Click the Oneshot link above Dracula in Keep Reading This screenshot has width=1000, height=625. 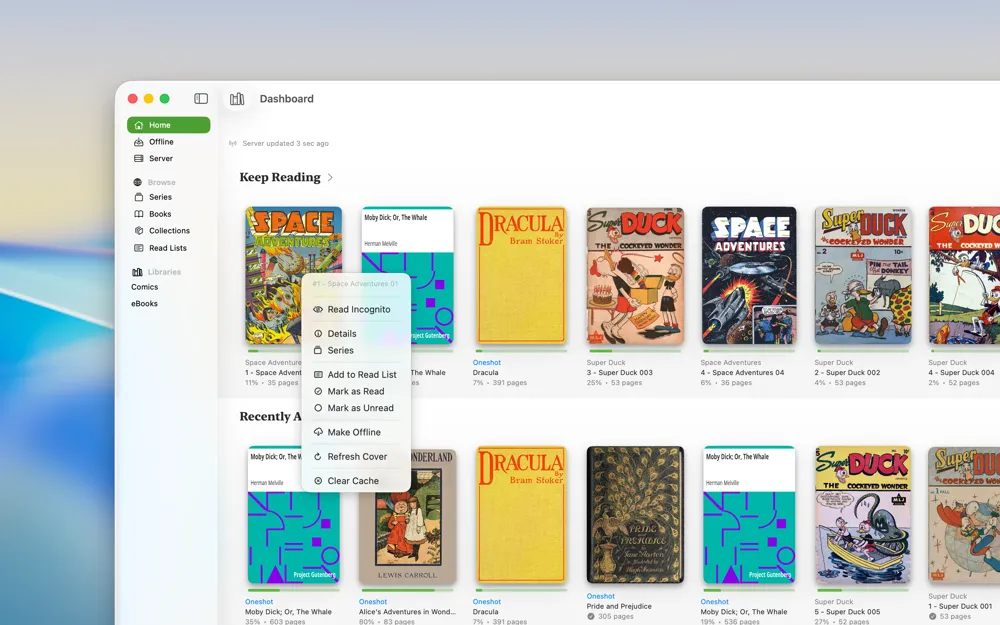coord(487,362)
